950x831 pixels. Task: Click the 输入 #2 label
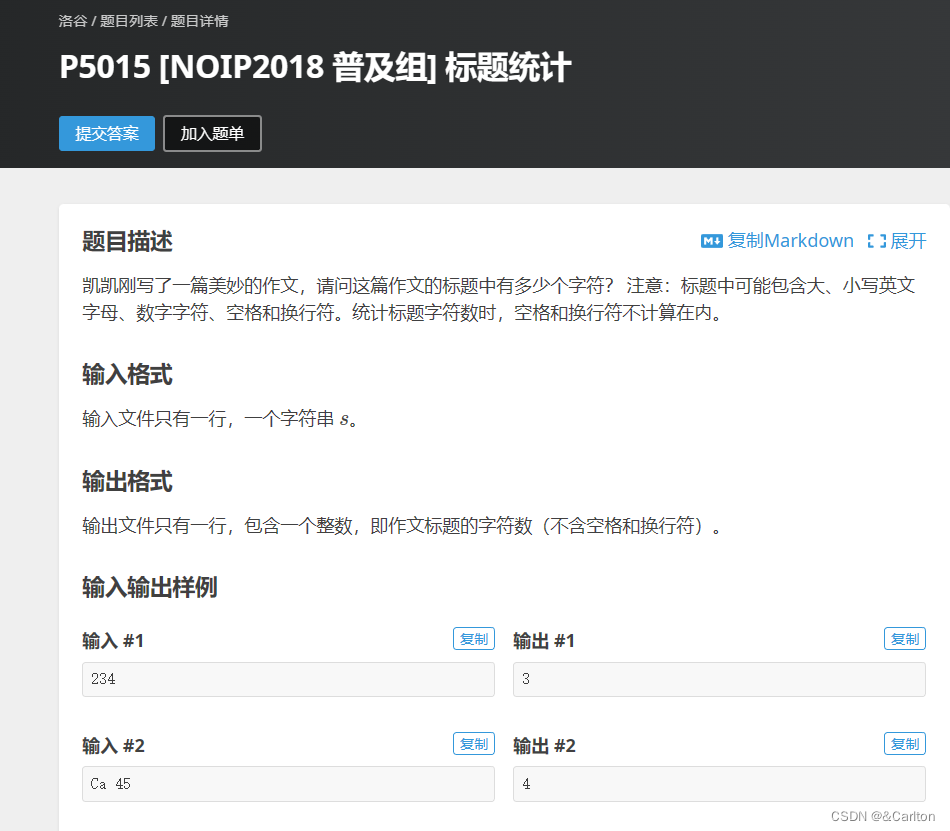pyautogui.click(x=113, y=745)
